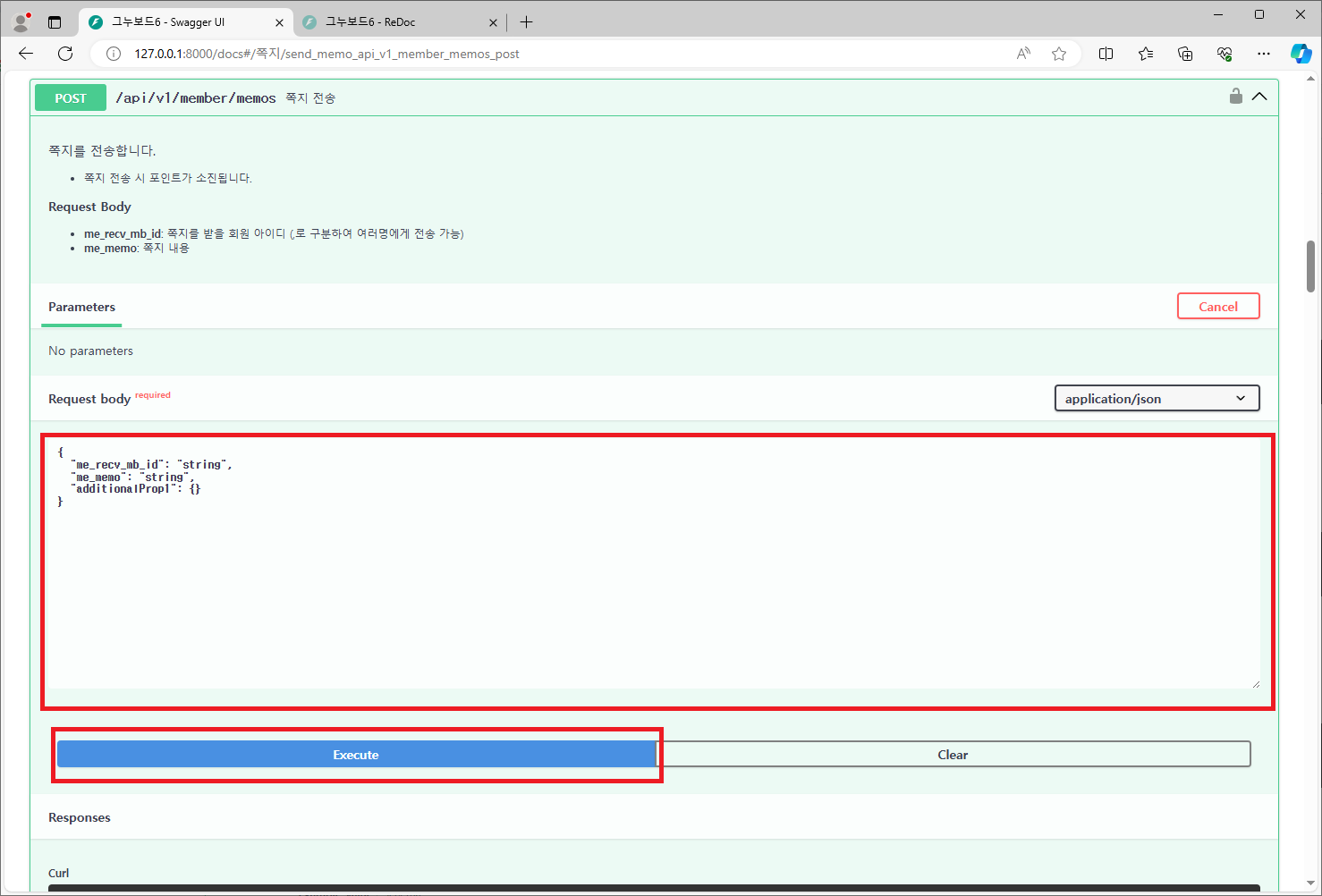Click the authorization lock icon
1322x896 pixels.
click(1235, 97)
